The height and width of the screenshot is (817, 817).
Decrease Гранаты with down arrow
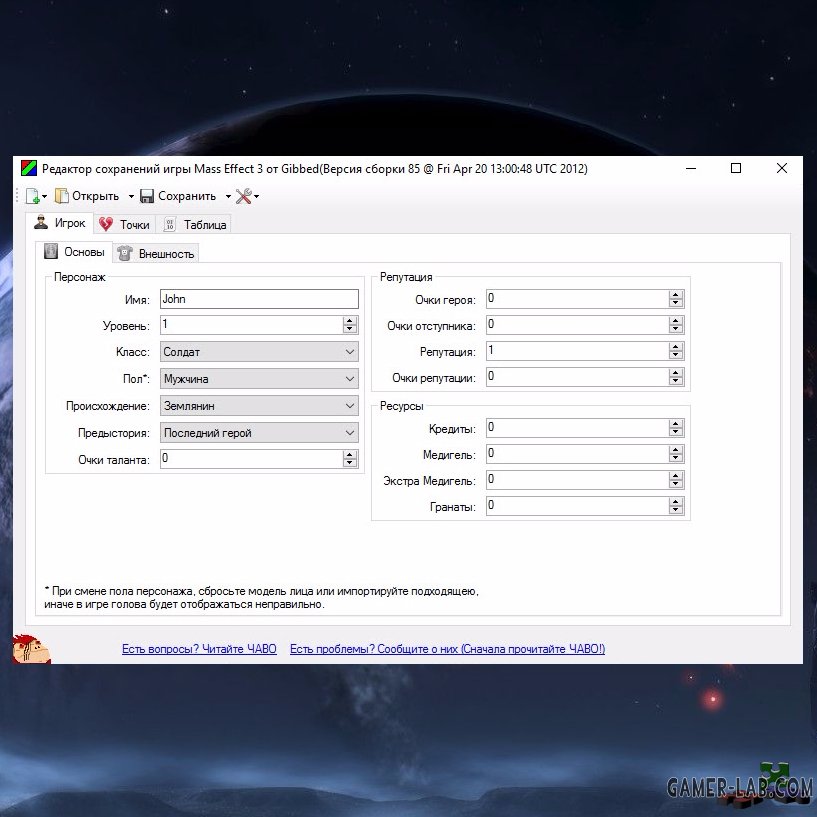[676, 510]
